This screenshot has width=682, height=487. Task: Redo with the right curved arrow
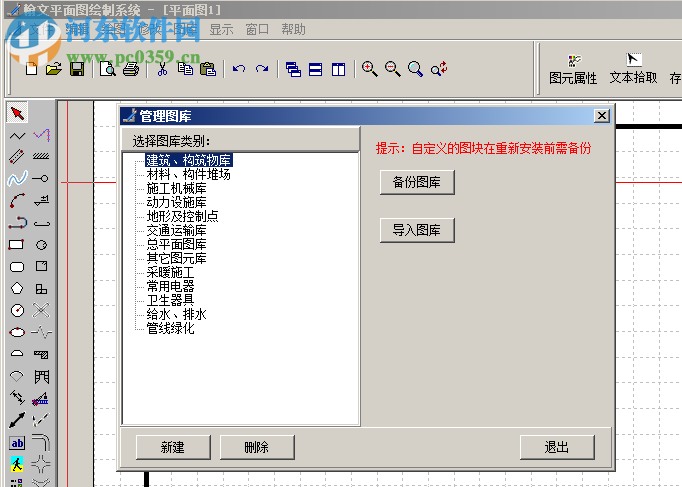point(262,69)
